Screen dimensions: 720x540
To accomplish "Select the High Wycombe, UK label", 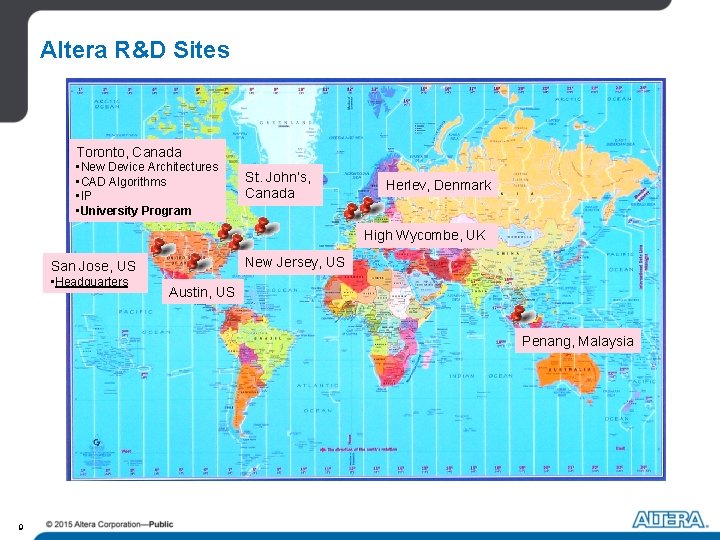I will click(425, 235).
